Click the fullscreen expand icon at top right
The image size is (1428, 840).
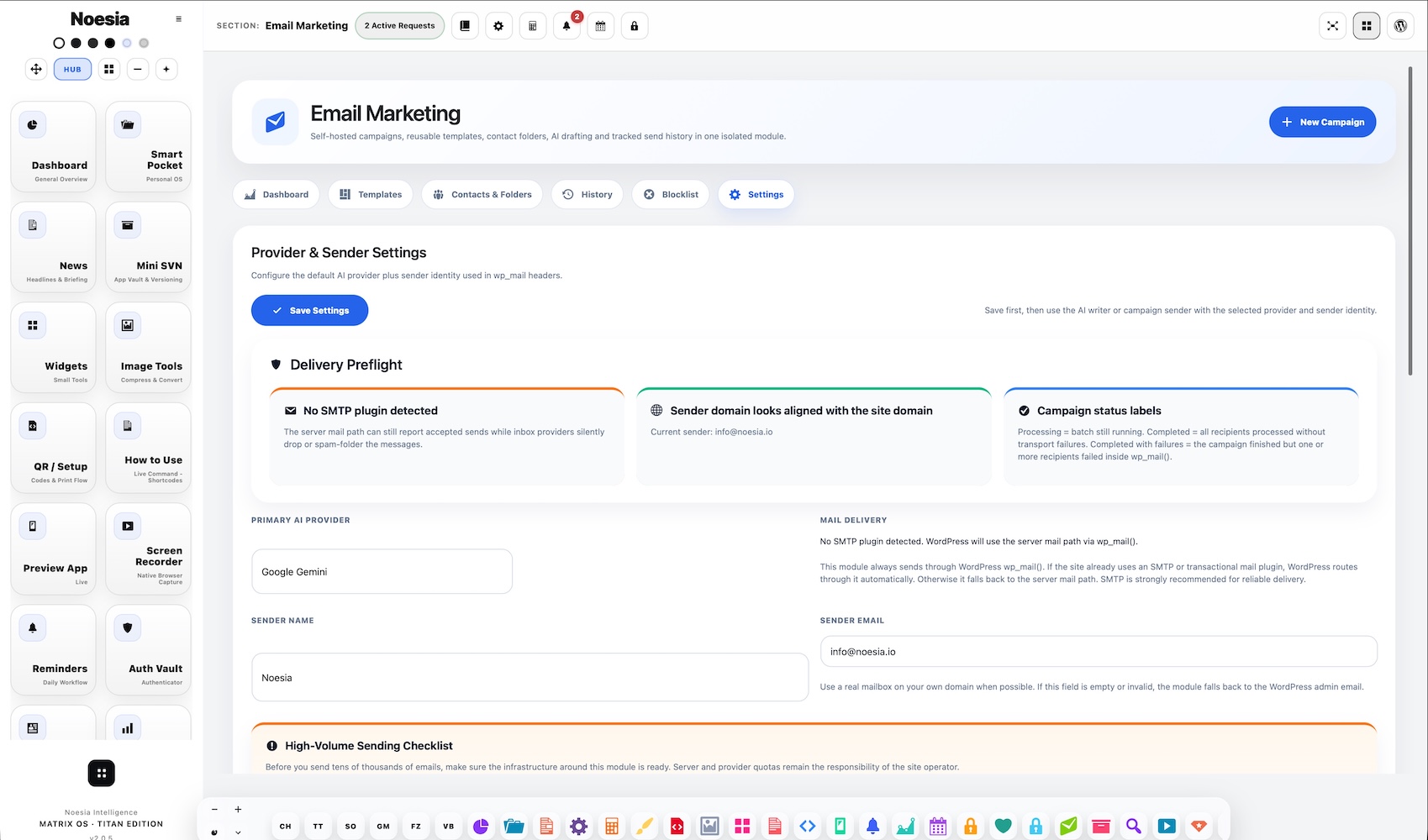pyautogui.click(x=1332, y=26)
